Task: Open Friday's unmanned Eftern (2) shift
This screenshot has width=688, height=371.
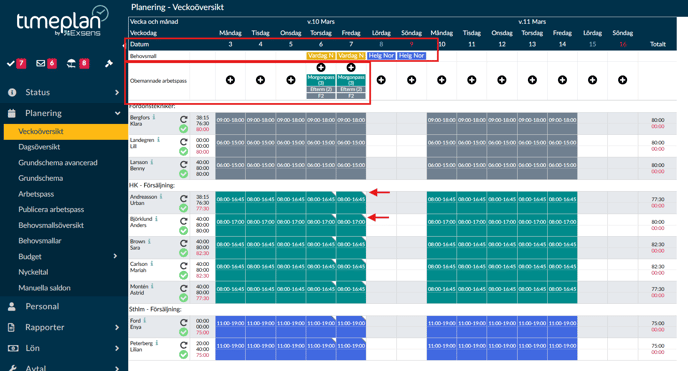Action: point(351,89)
